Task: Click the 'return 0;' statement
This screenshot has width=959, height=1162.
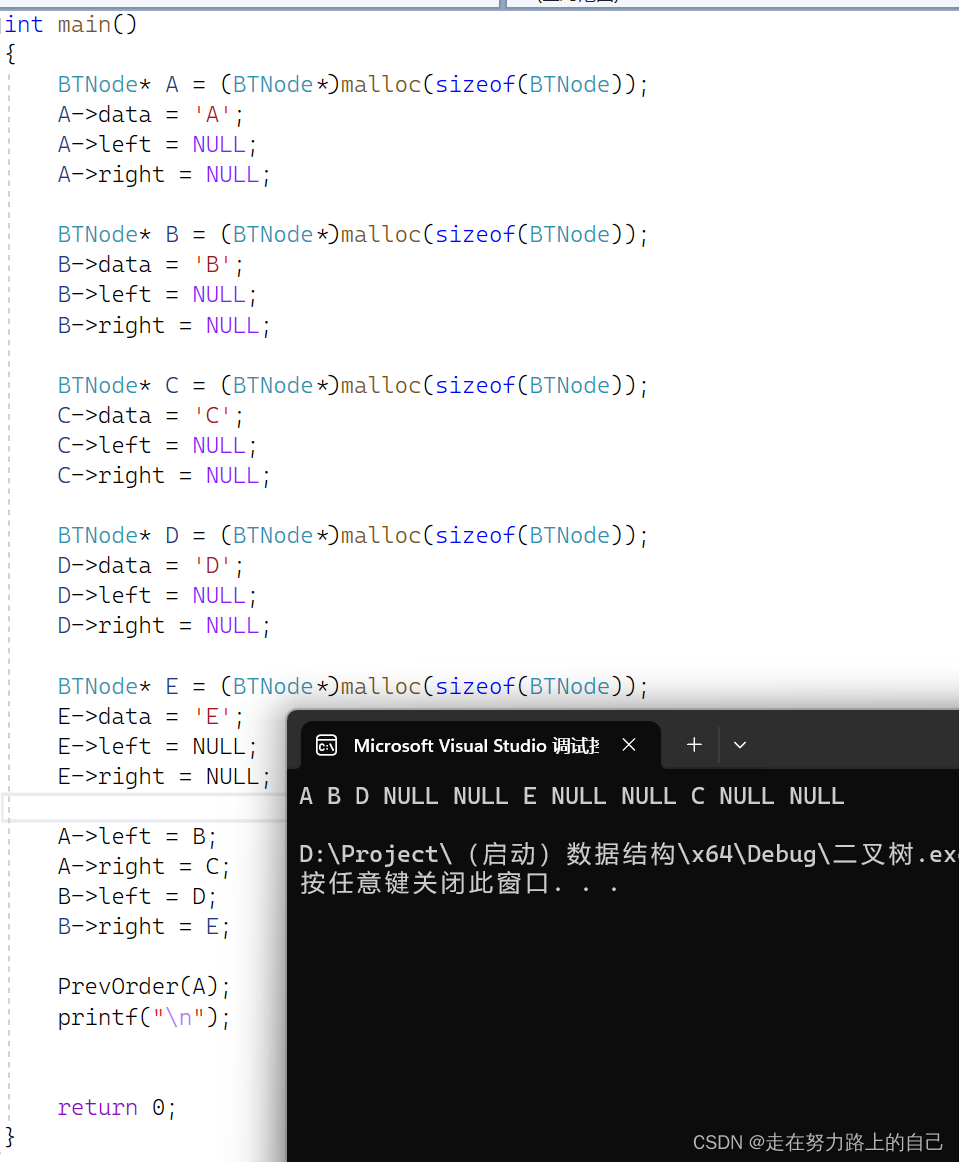Action: tap(116, 1108)
